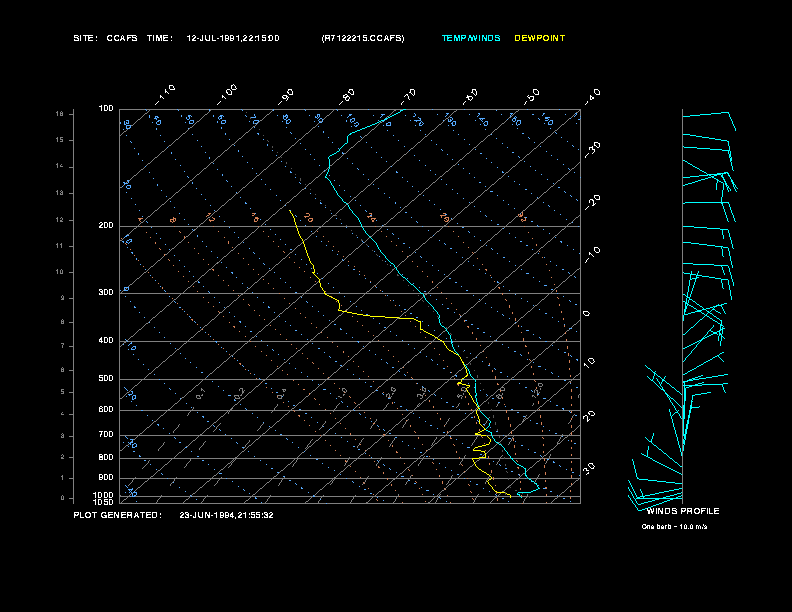792x612 pixels.
Task: Click the -110 temperature axis label
Action: [165, 95]
